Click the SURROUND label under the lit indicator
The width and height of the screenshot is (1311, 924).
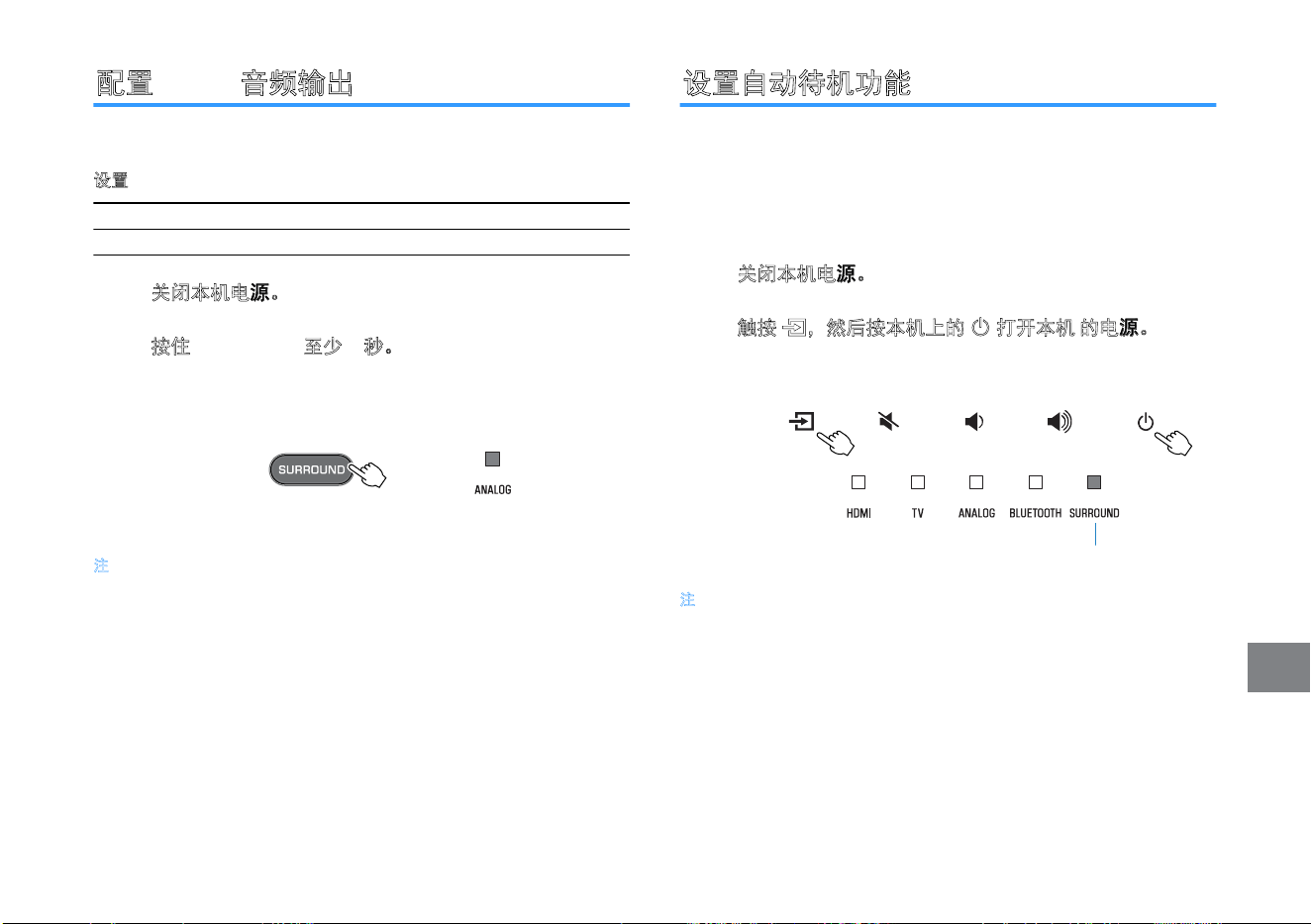[1094, 513]
